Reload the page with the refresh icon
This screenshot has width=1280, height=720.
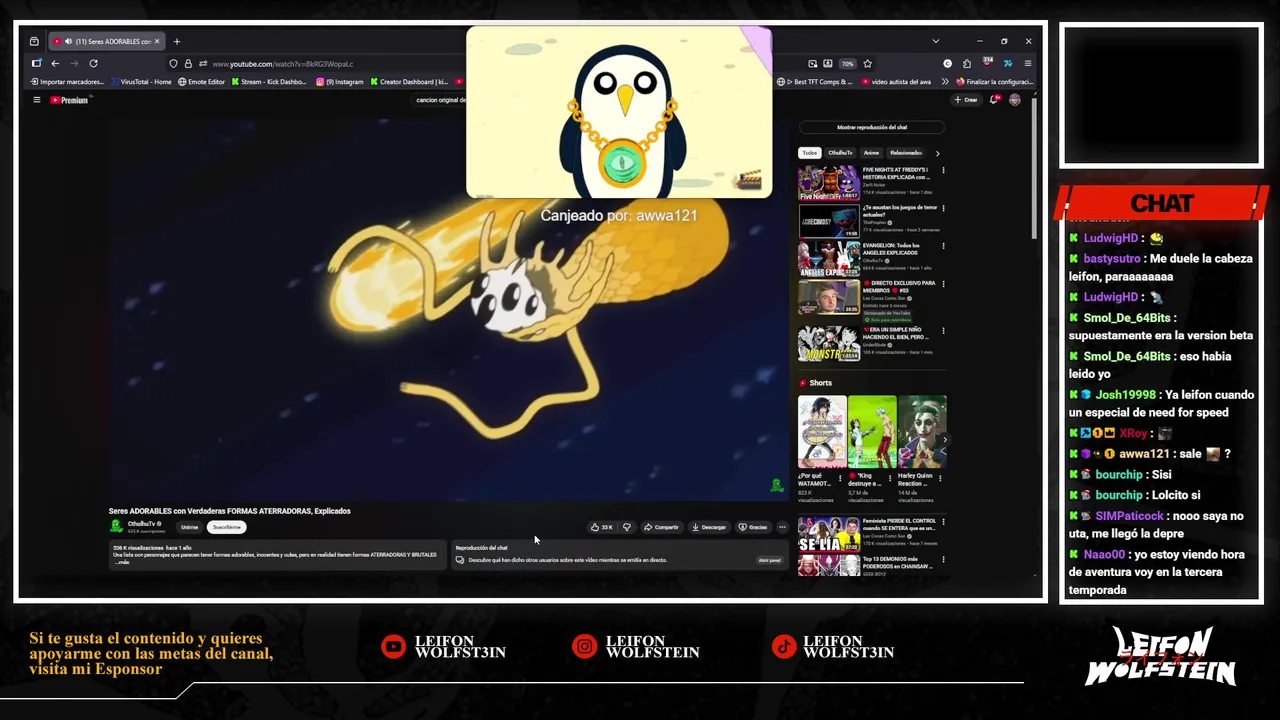pyautogui.click(x=93, y=63)
